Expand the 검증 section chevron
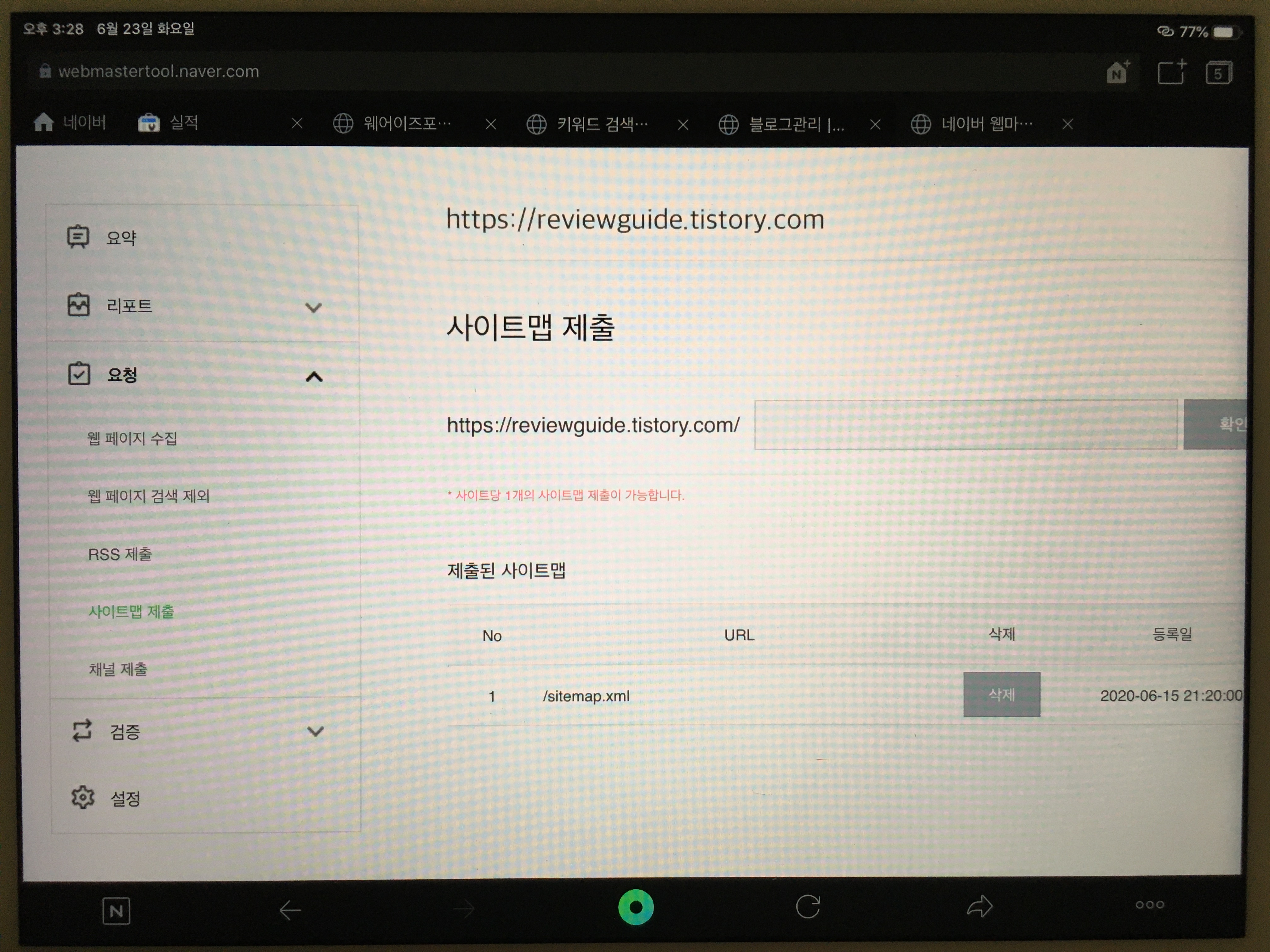 pos(316,731)
